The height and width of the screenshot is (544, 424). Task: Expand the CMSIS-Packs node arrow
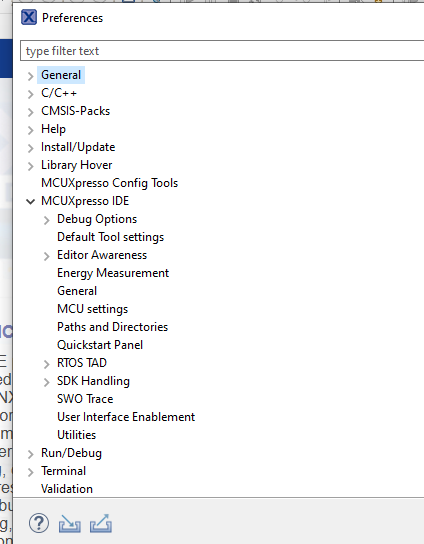click(31, 112)
